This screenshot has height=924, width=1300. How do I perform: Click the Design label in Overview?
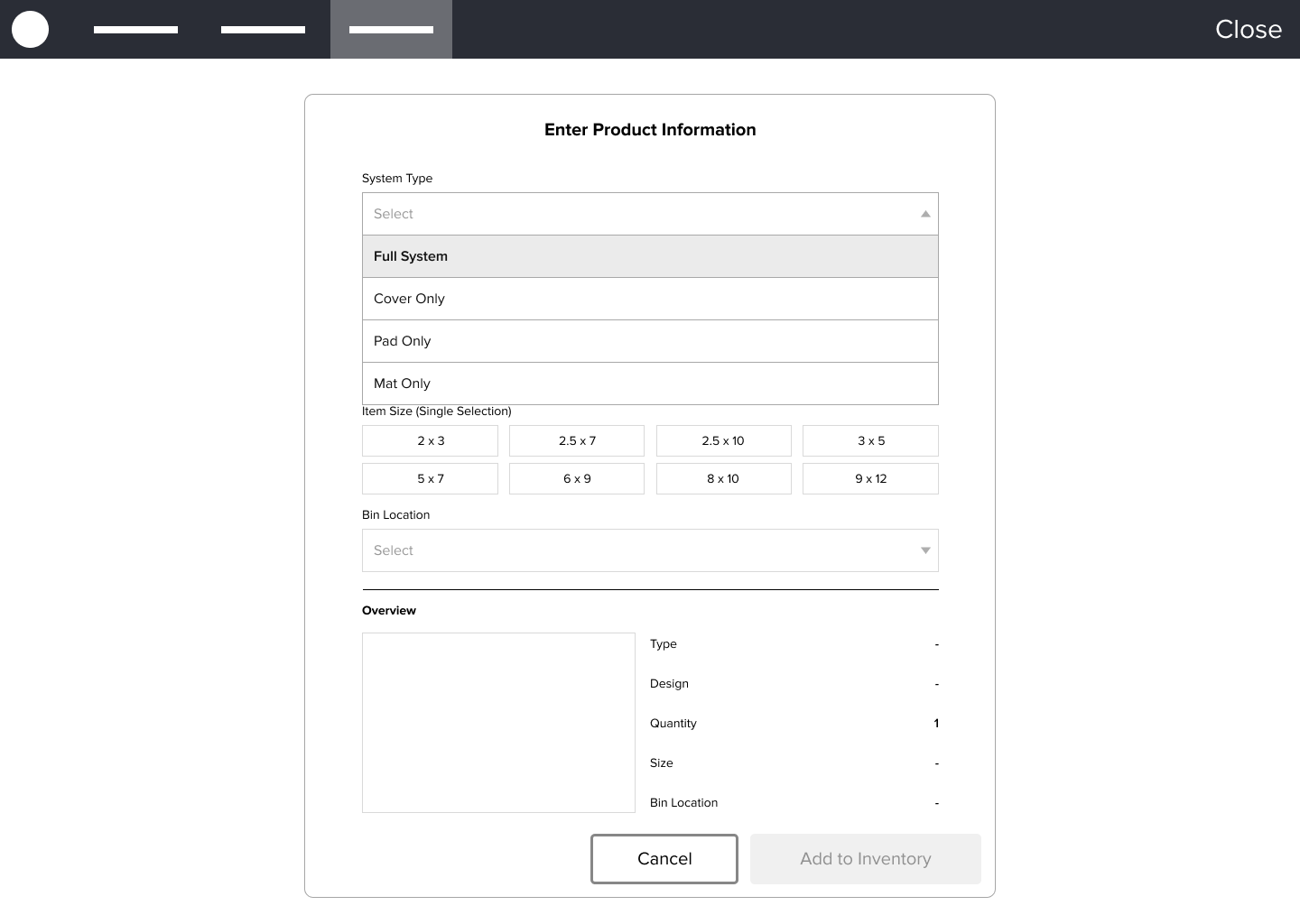pos(669,684)
